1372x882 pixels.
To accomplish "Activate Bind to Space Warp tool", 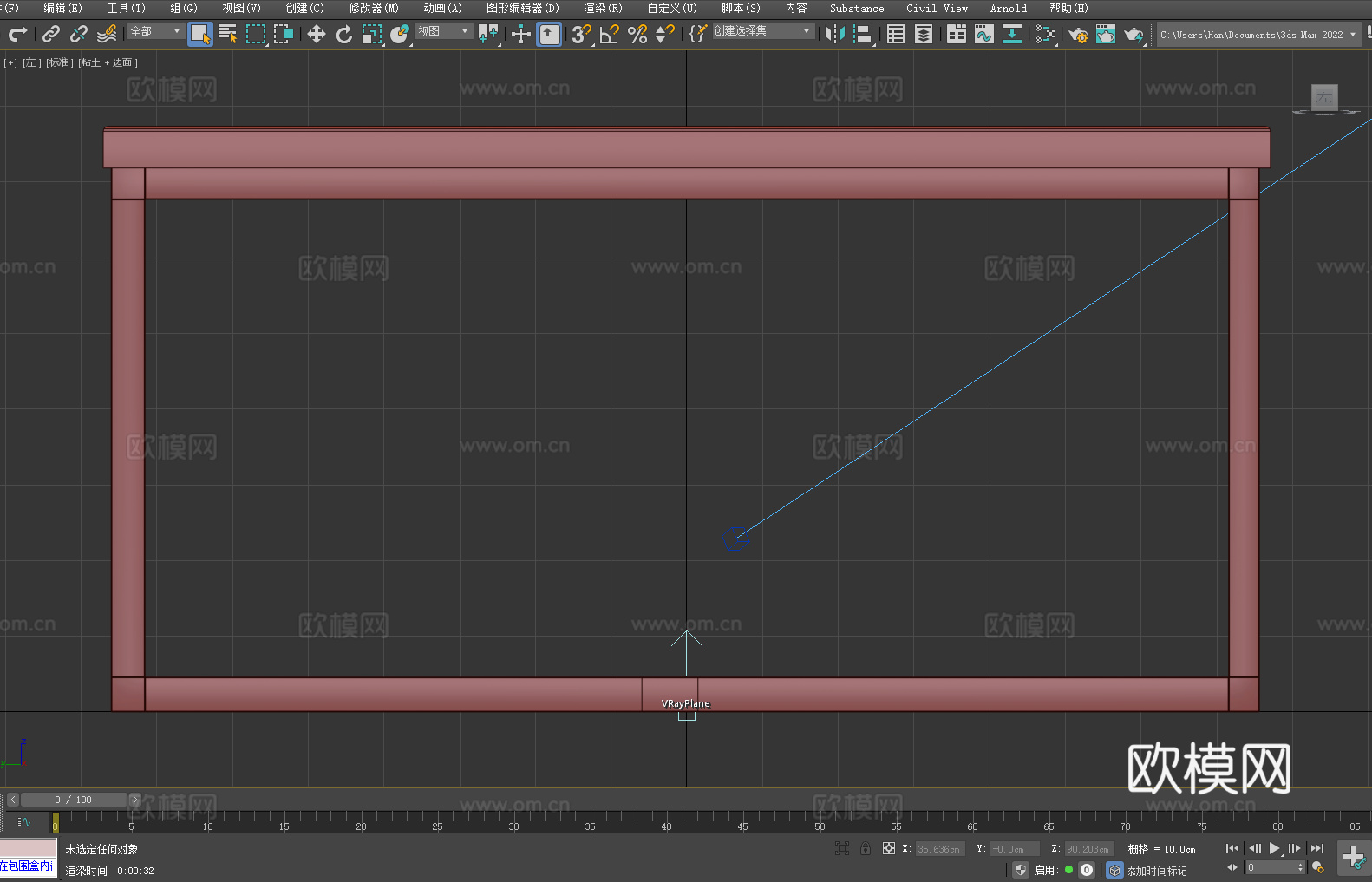I will tap(107, 34).
